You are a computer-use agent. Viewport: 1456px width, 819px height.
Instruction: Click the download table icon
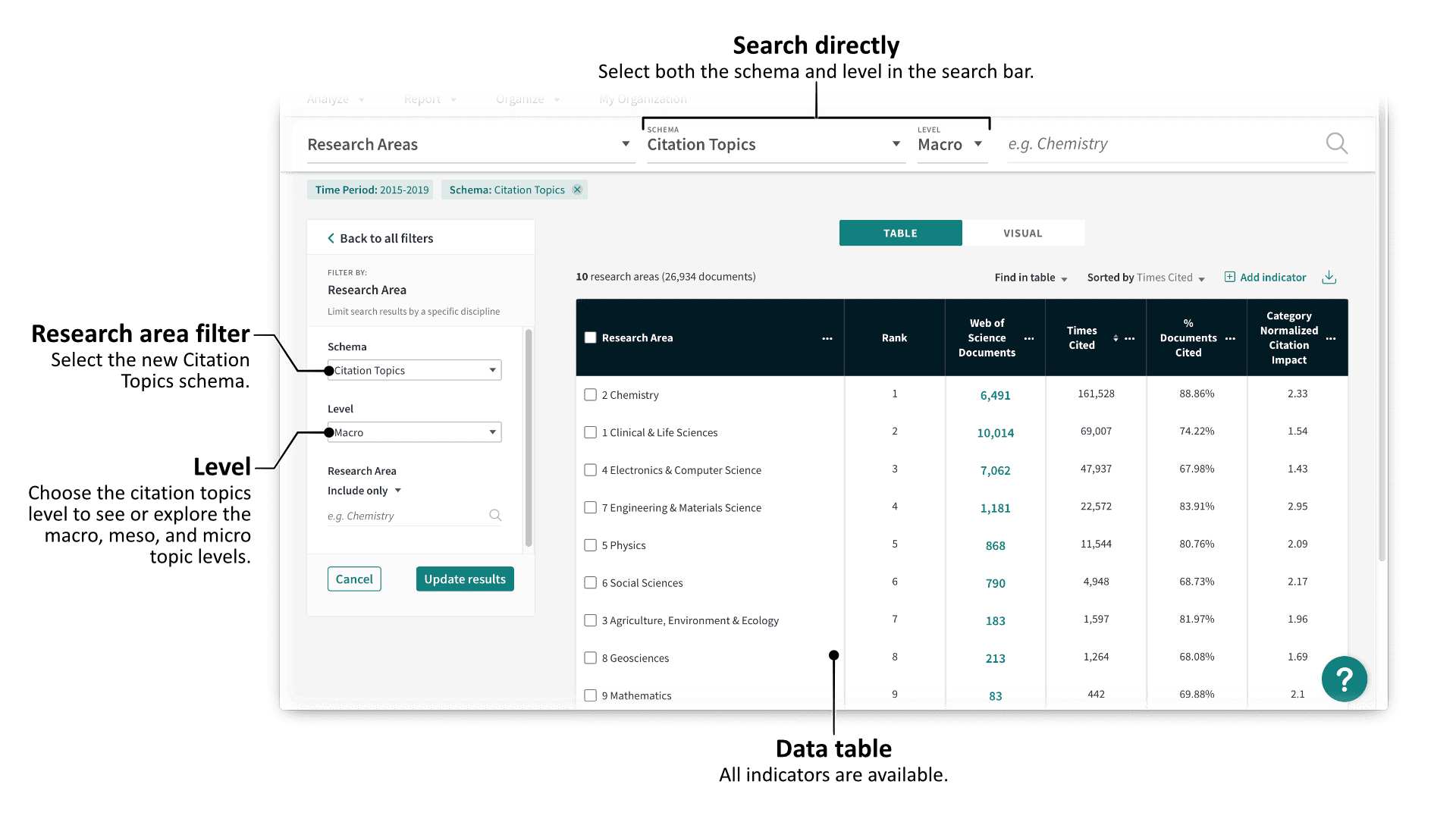click(1329, 278)
